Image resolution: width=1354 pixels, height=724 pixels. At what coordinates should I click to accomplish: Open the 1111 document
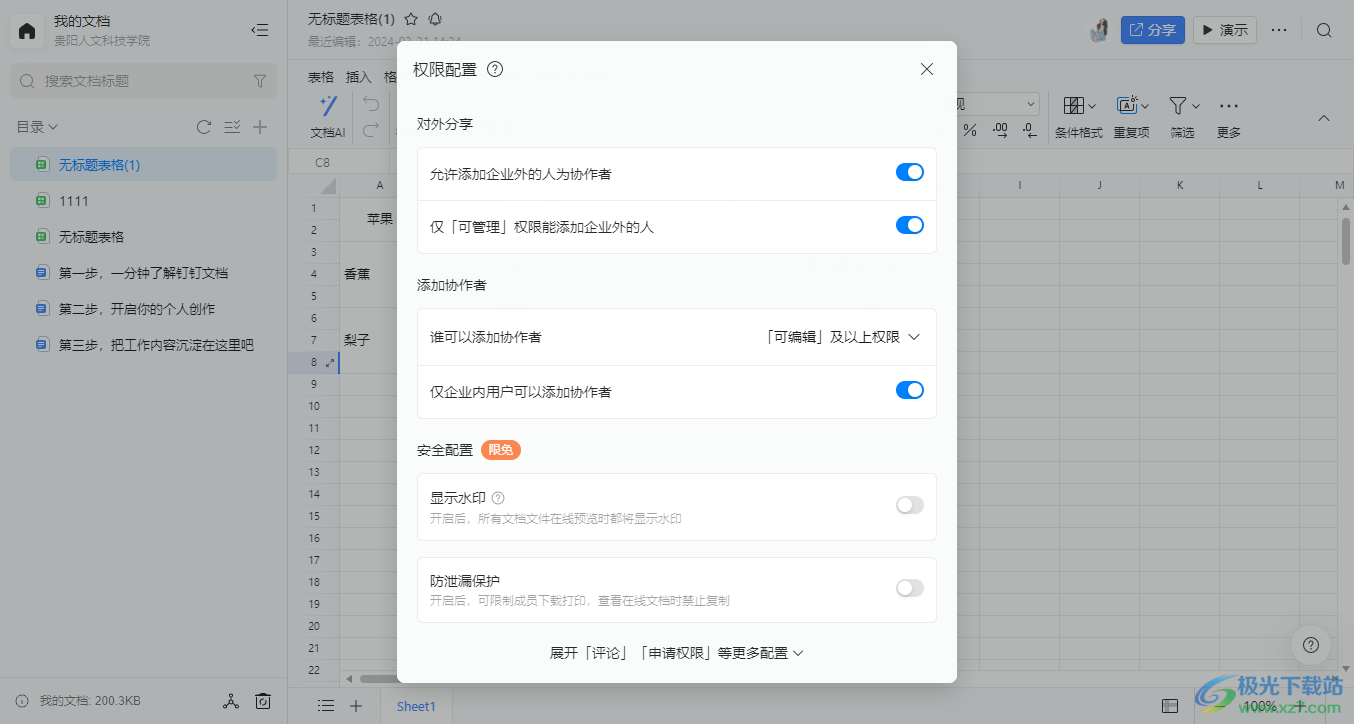tap(143, 201)
